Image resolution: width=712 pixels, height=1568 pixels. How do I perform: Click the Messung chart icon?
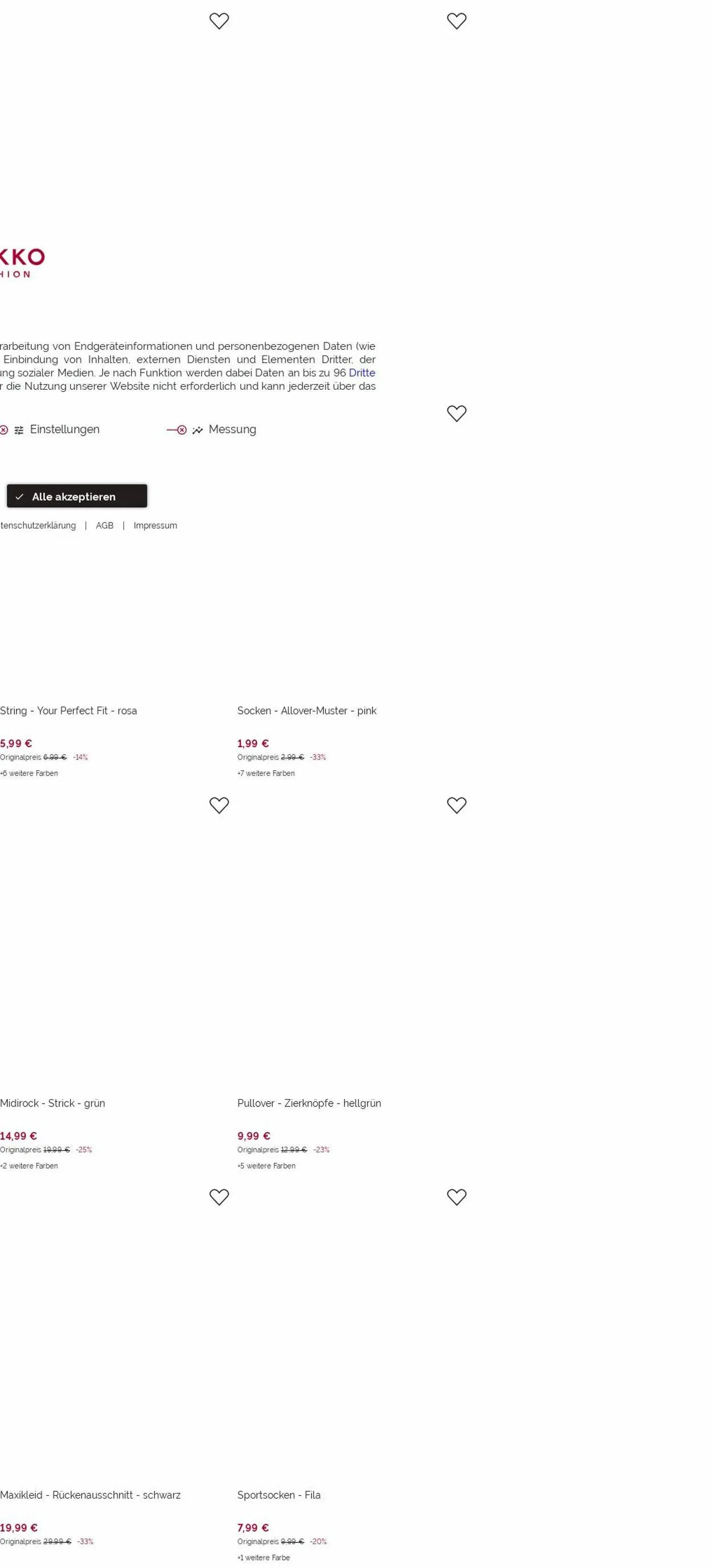[197, 430]
